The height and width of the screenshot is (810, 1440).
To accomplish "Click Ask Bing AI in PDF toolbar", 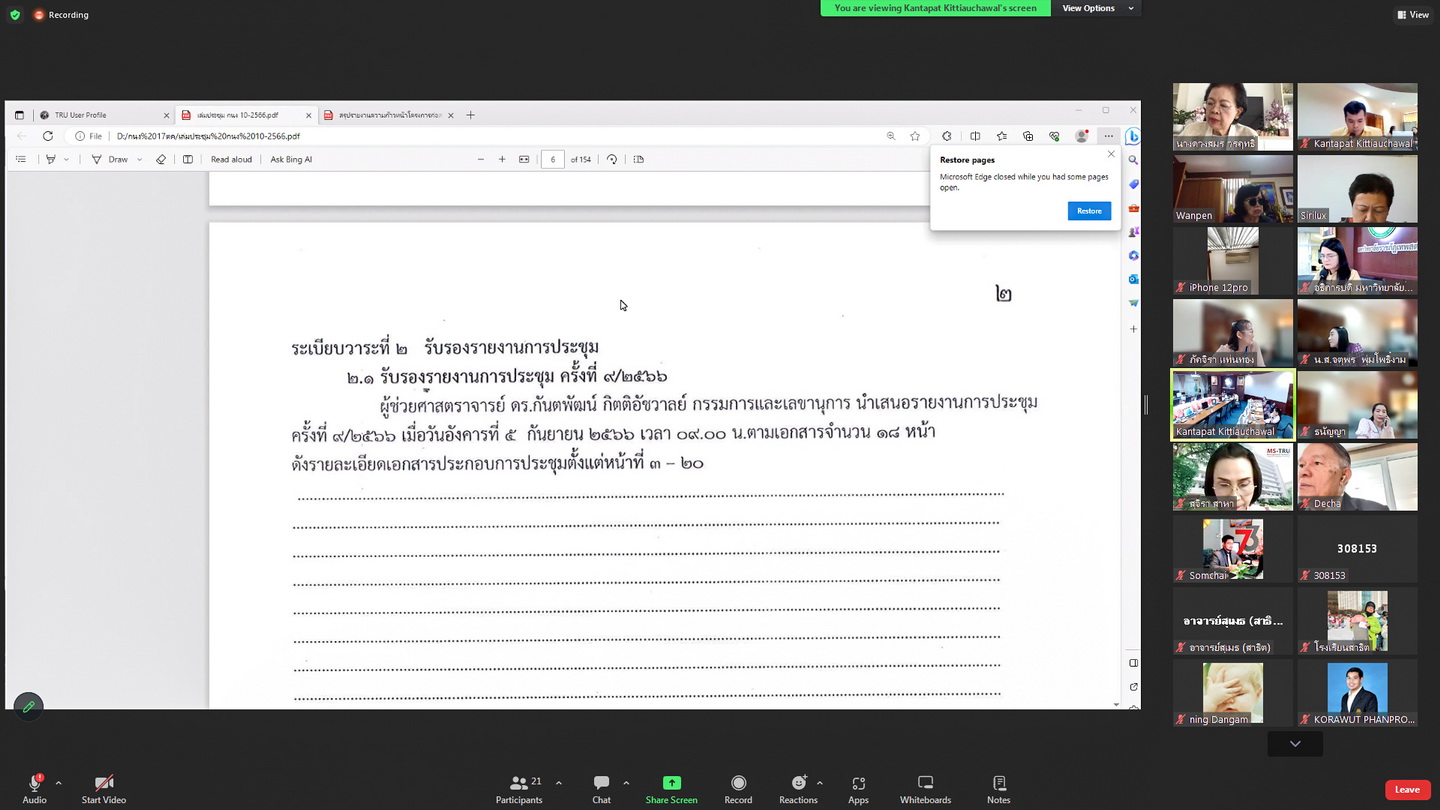I will [x=291, y=159].
